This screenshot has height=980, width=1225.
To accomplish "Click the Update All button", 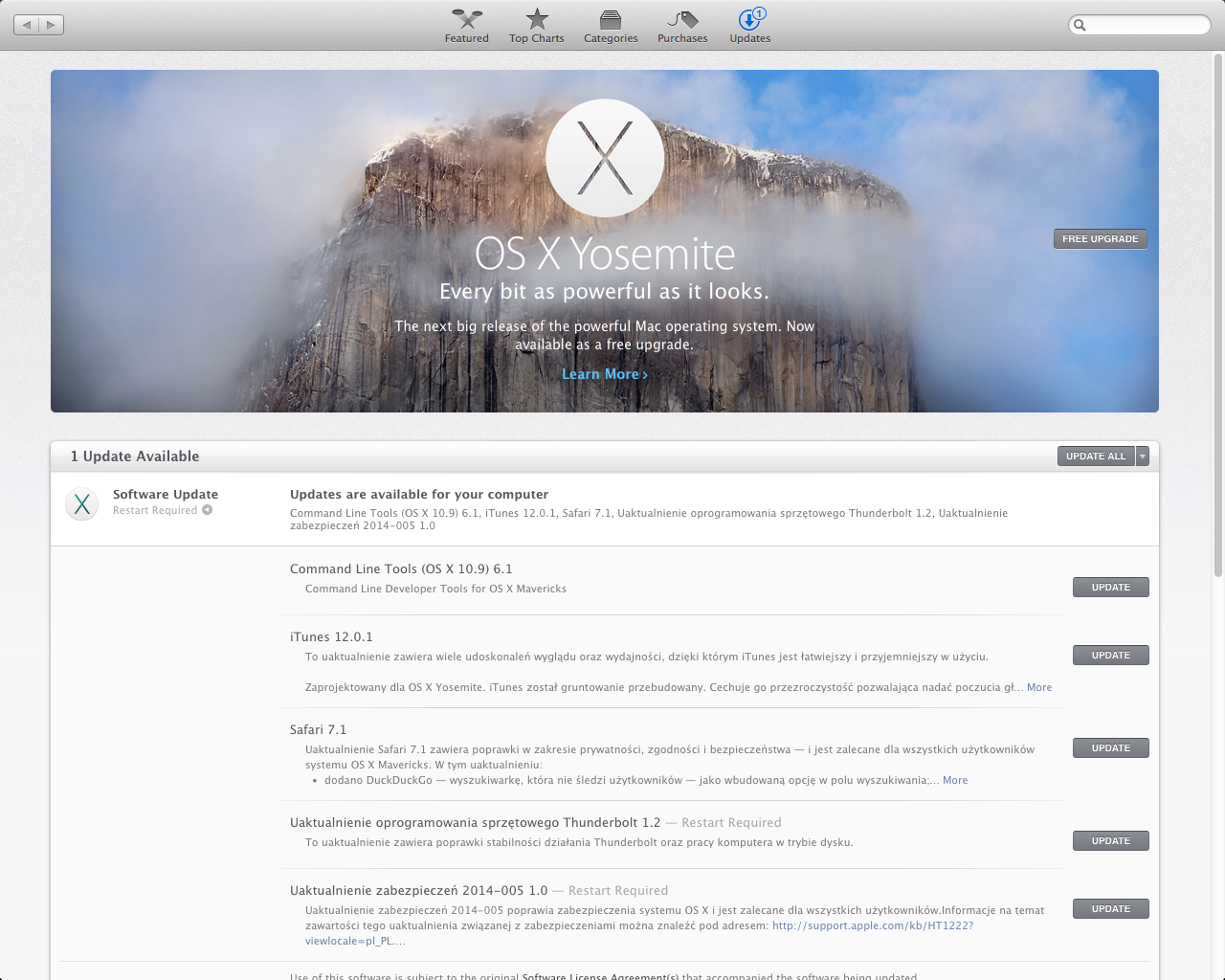I will [1096, 457].
